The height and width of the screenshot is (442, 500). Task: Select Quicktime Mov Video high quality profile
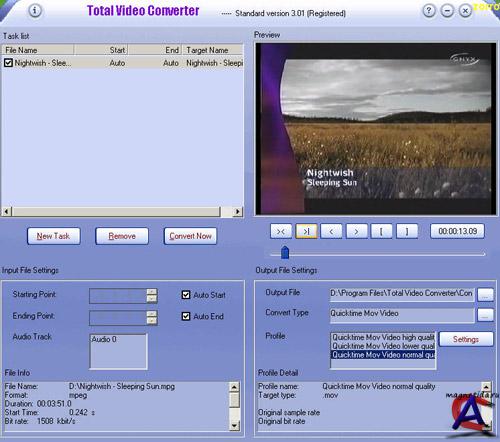pyautogui.click(x=383, y=337)
